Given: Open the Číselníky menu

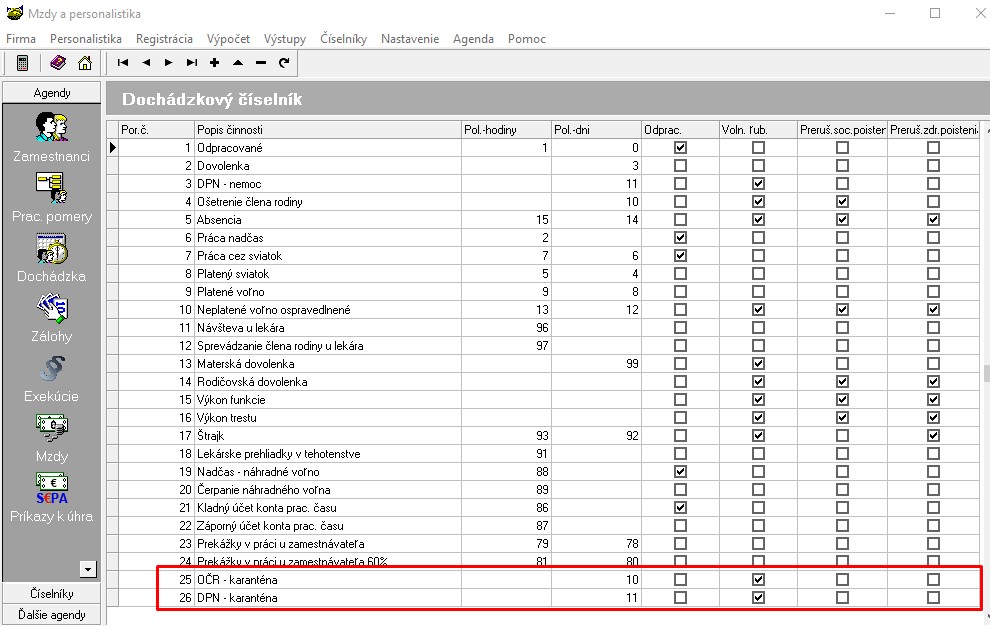Looking at the screenshot, I should 343,39.
